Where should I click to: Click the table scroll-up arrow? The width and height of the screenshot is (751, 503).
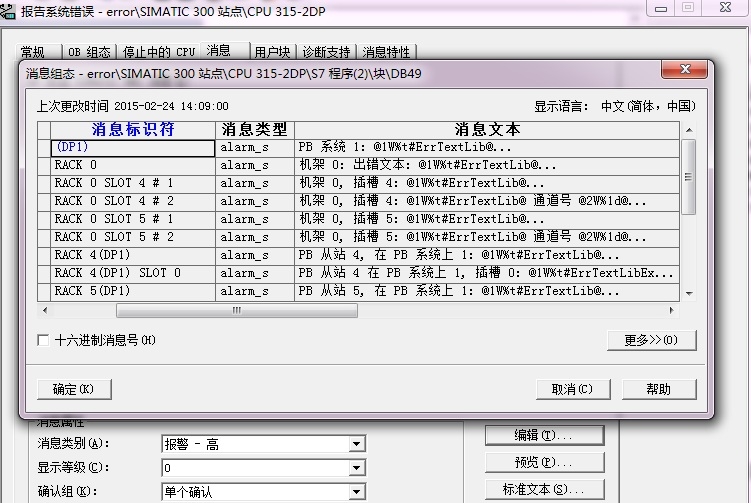point(689,130)
